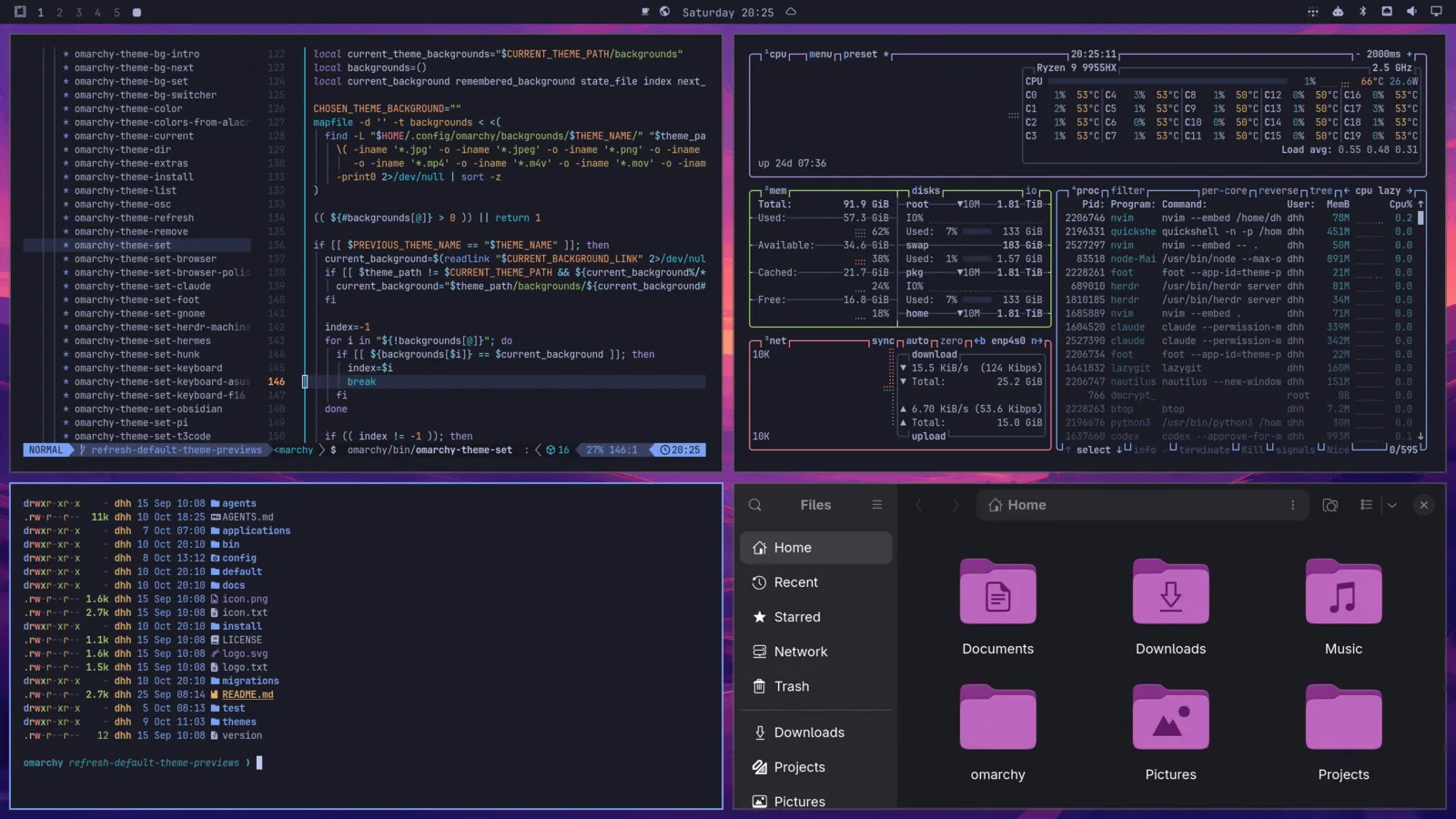Screen dimensions: 1456x819
Task: Open the btop menu item
Action: tap(820, 55)
